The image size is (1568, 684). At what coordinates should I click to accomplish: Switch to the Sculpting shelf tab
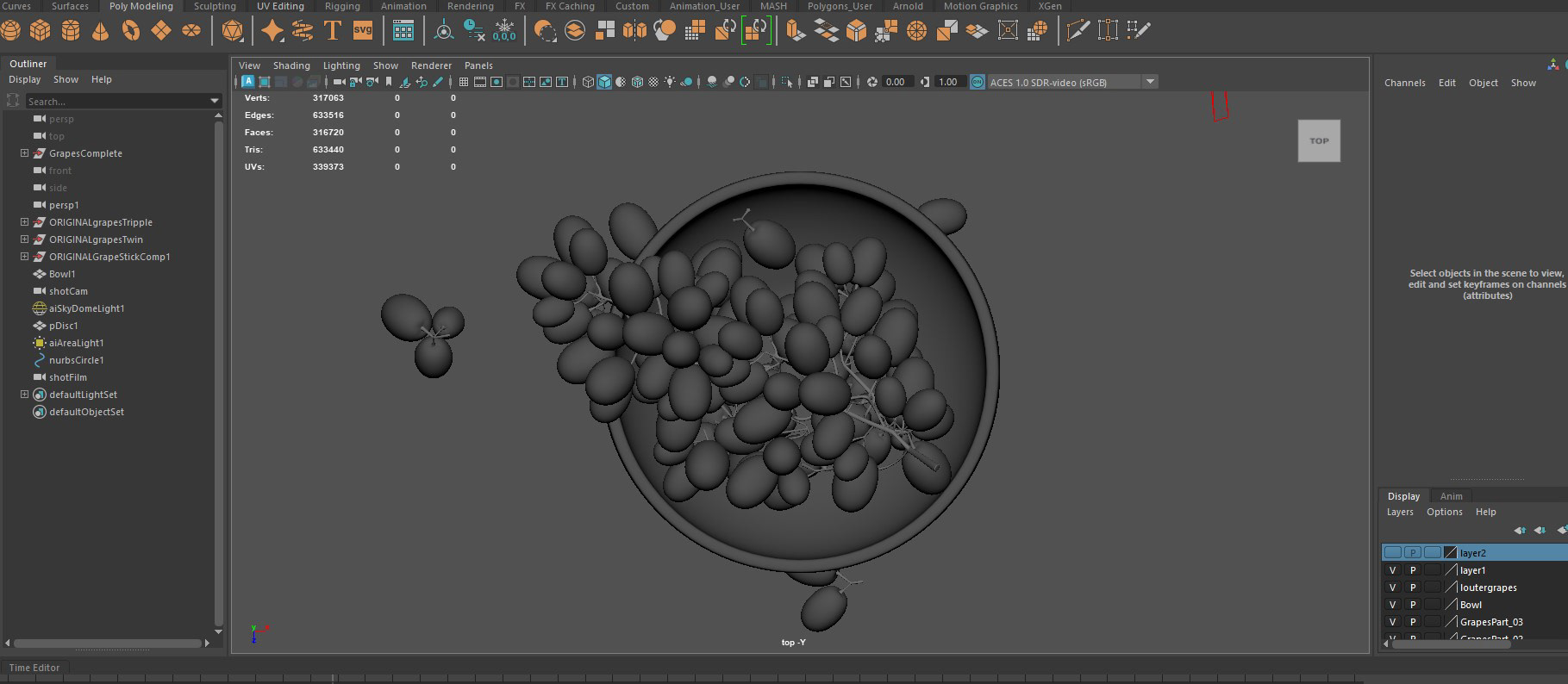pyautogui.click(x=215, y=6)
